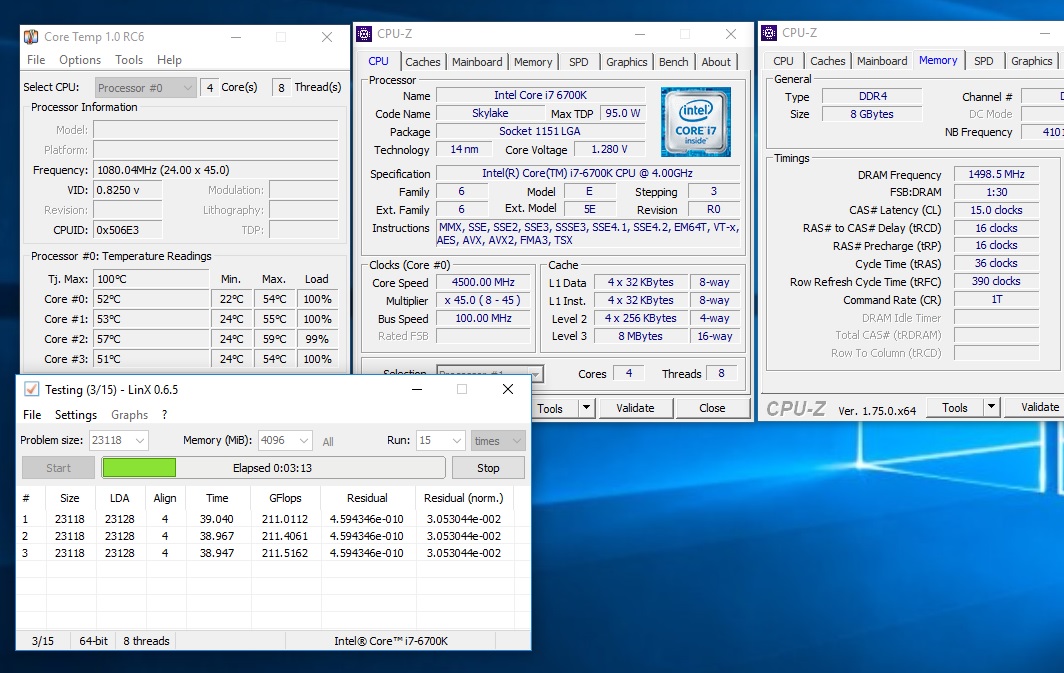The image size is (1064, 673).
Task: Click Close button in first CPU-Z window
Action: [x=712, y=408]
